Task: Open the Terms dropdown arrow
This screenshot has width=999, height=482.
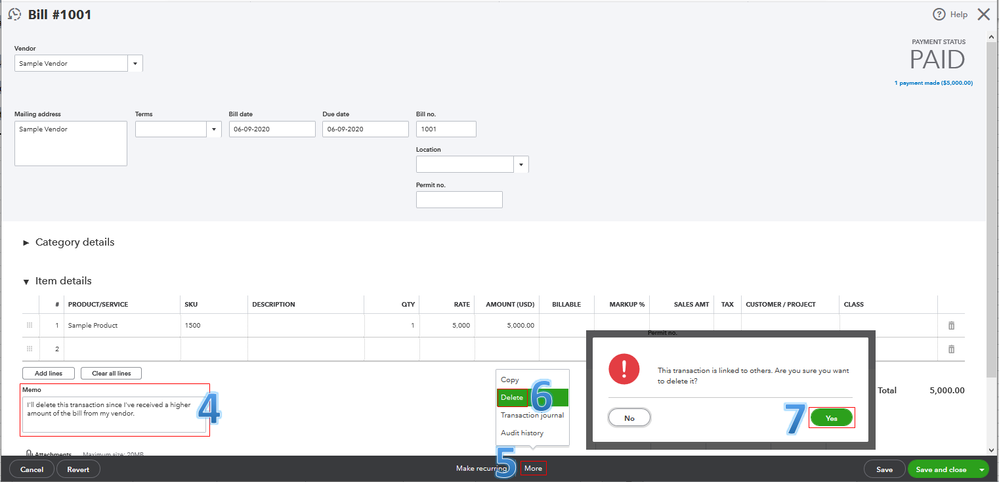Action: click(214, 129)
